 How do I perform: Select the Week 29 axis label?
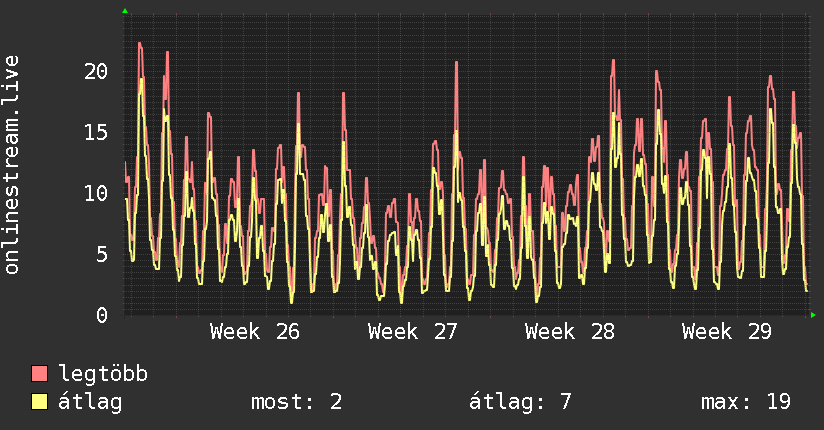727,332
